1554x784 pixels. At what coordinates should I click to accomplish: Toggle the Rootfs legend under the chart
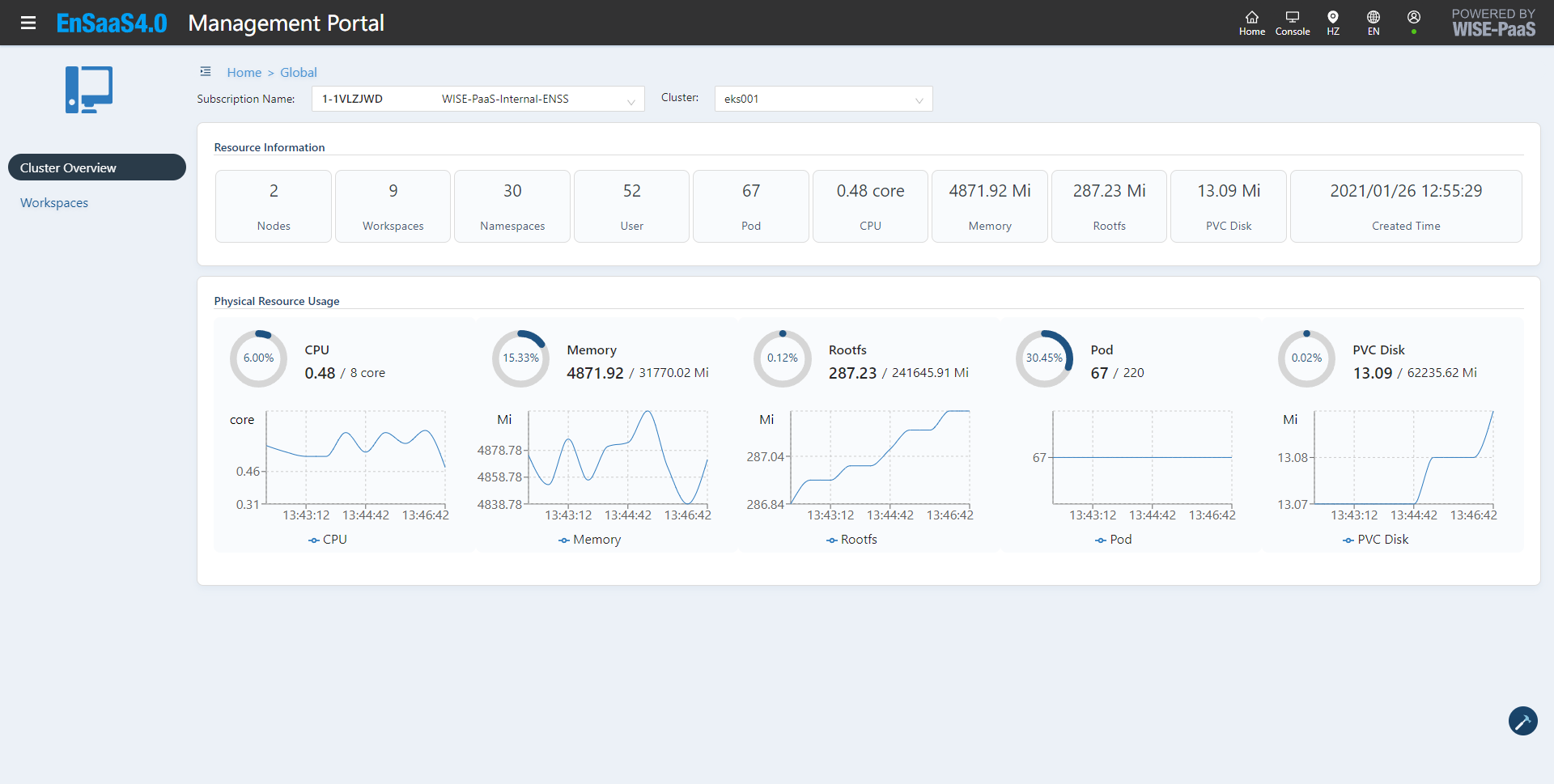point(851,540)
